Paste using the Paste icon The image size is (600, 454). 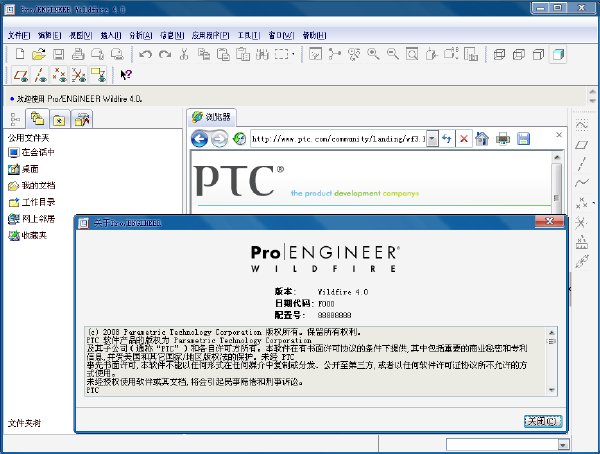tap(223, 54)
